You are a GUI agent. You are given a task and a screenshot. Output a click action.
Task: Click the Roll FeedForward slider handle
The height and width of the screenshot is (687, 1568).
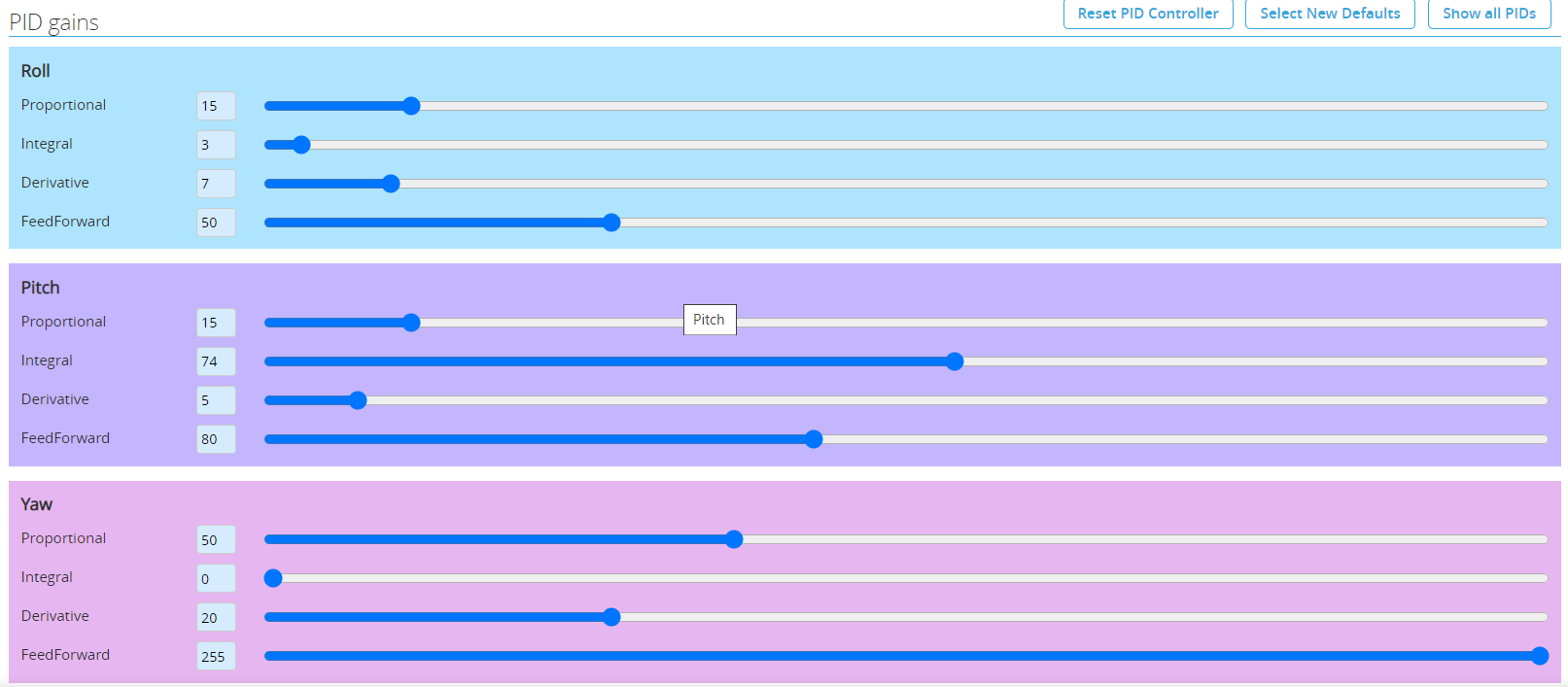click(x=611, y=223)
